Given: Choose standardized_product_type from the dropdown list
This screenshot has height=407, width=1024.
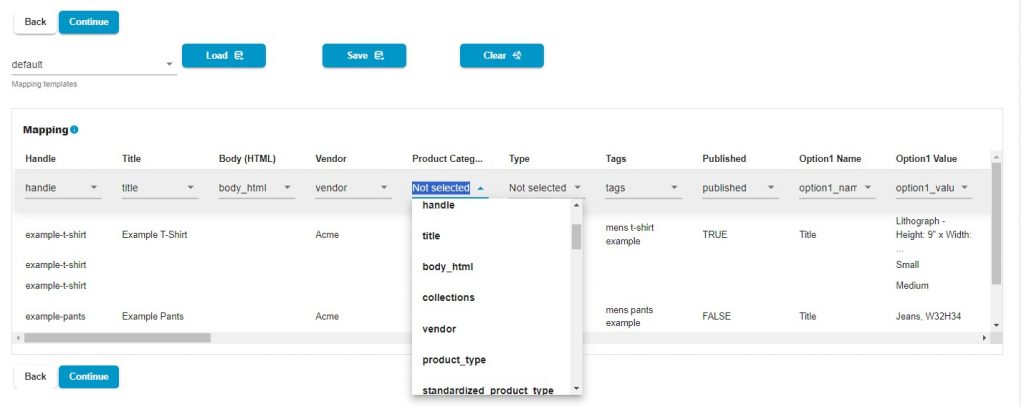Looking at the screenshot, I should [491, 389].
